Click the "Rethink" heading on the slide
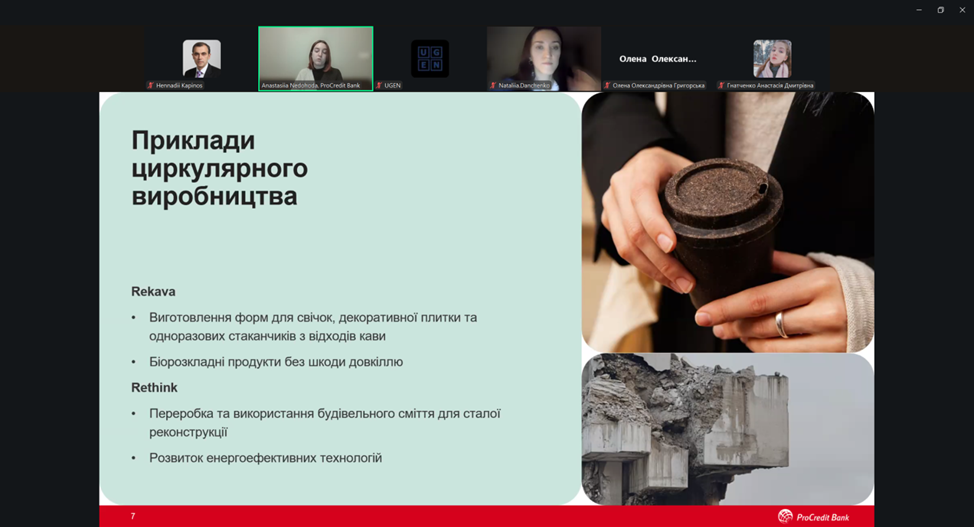 coord(154,387)
